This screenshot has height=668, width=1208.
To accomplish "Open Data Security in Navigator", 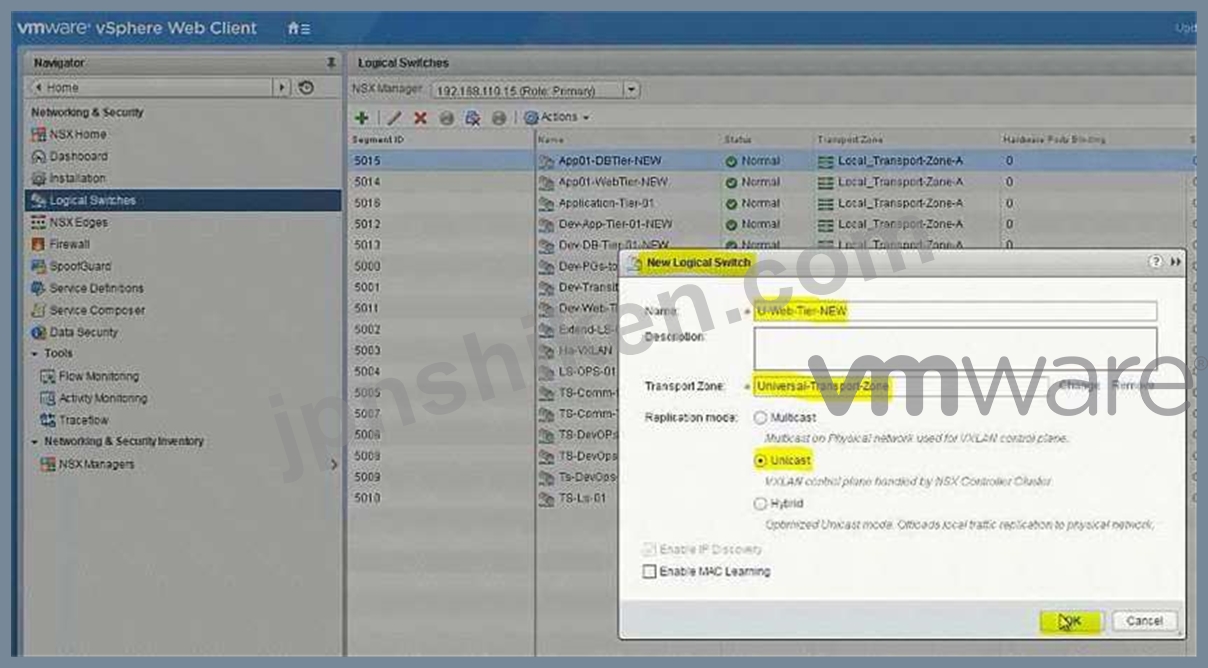I will (83, 332).
